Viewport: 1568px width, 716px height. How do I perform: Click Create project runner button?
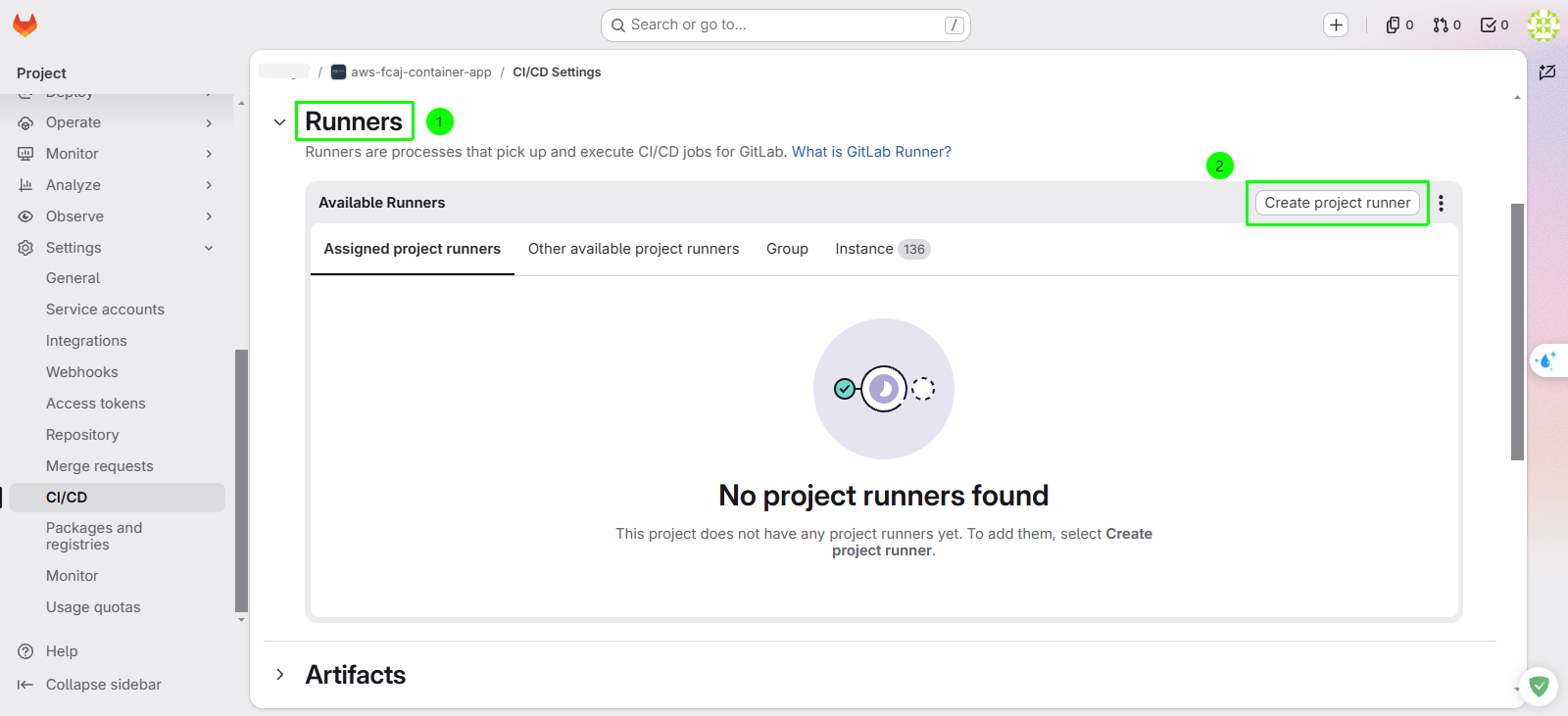1338,203
